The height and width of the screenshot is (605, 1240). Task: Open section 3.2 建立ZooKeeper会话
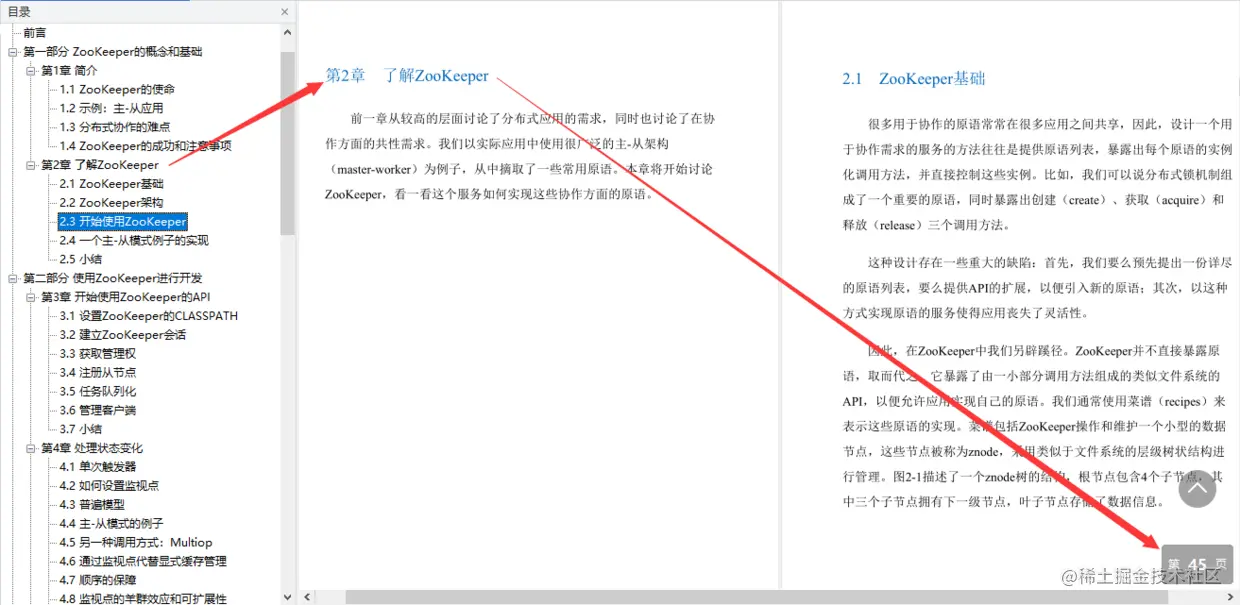[122, 335]
